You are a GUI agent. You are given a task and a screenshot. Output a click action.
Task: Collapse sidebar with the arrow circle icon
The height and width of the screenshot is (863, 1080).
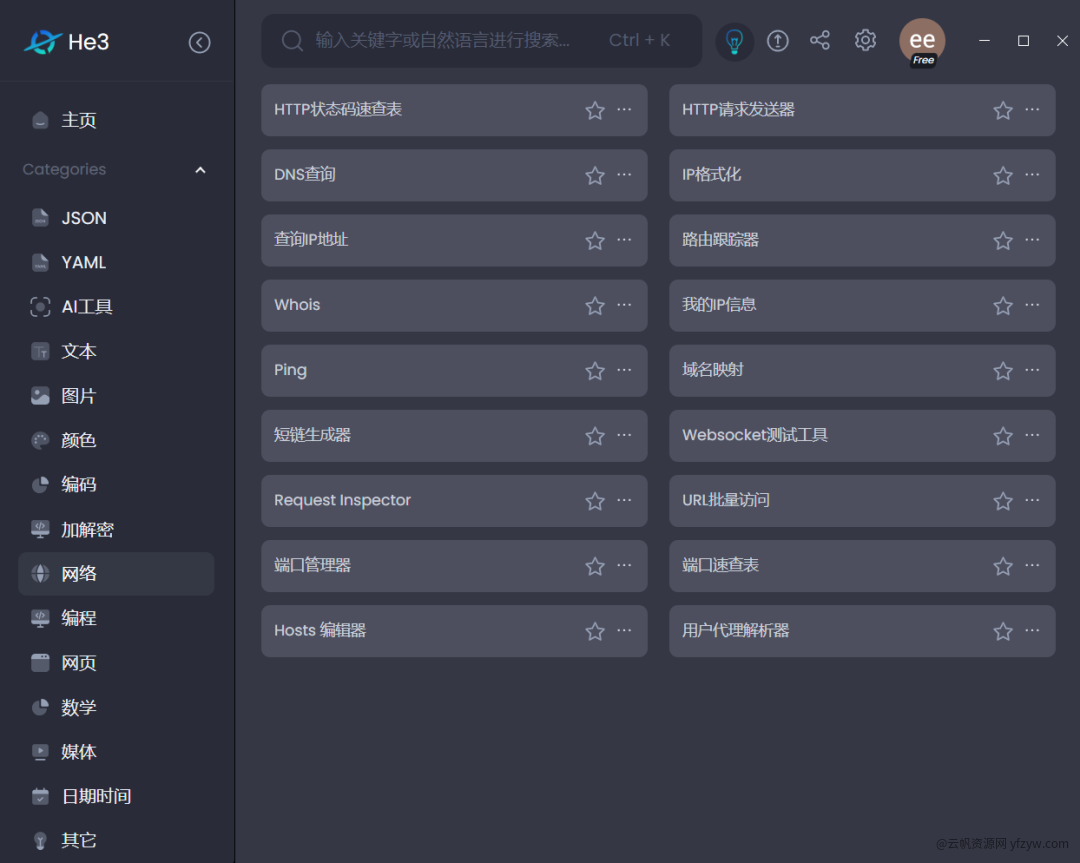click(200, 42)
